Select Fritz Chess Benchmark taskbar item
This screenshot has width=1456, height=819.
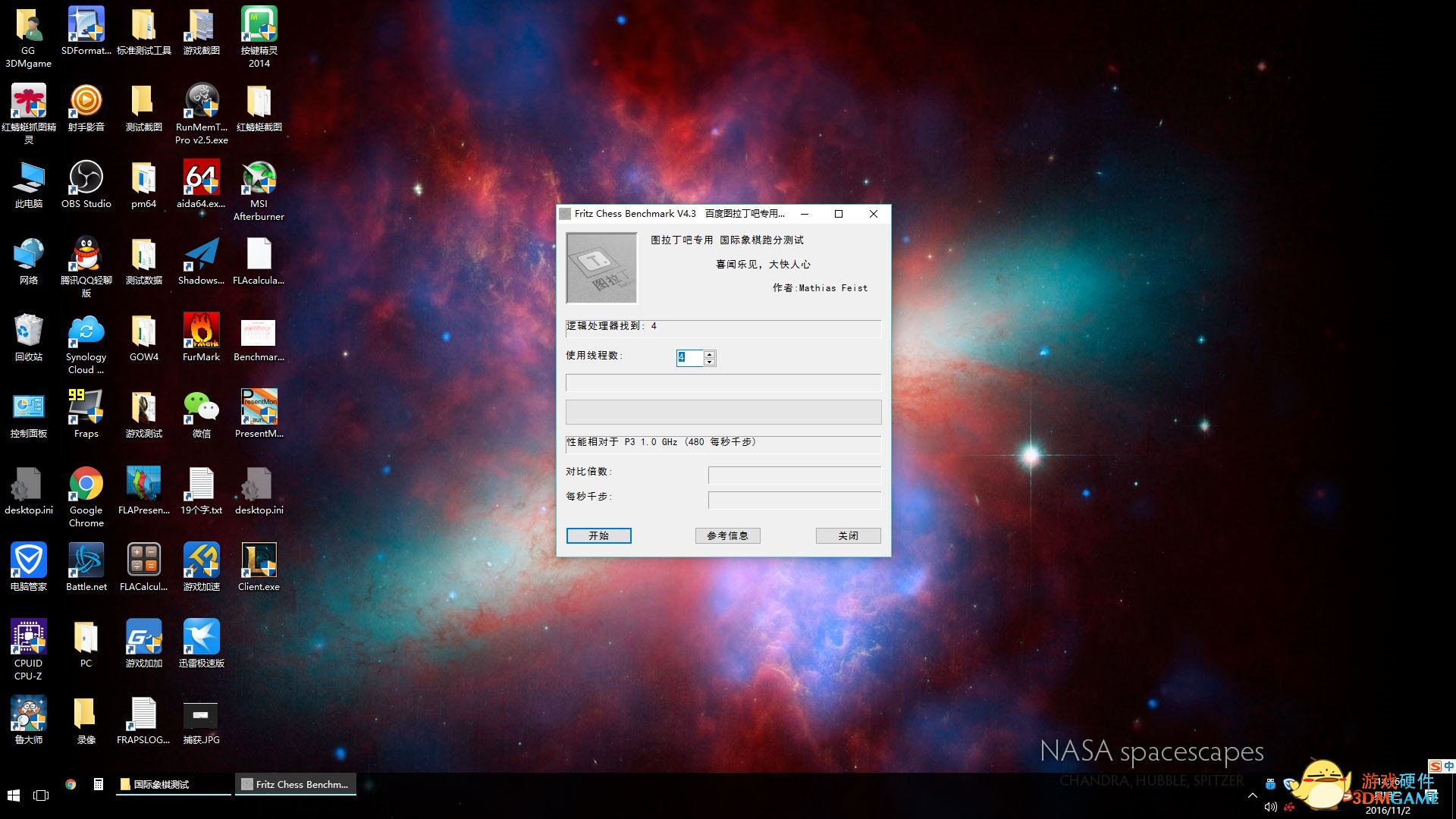pos(296,784)
